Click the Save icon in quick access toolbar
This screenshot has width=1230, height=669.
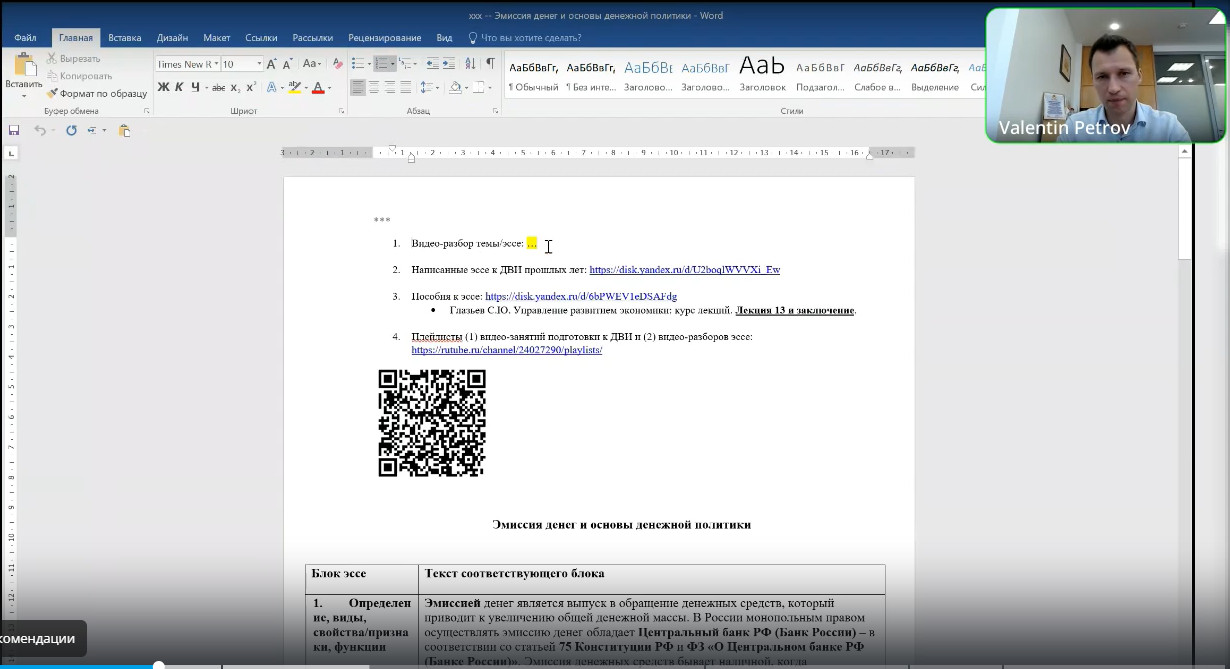tap(14, 130)
